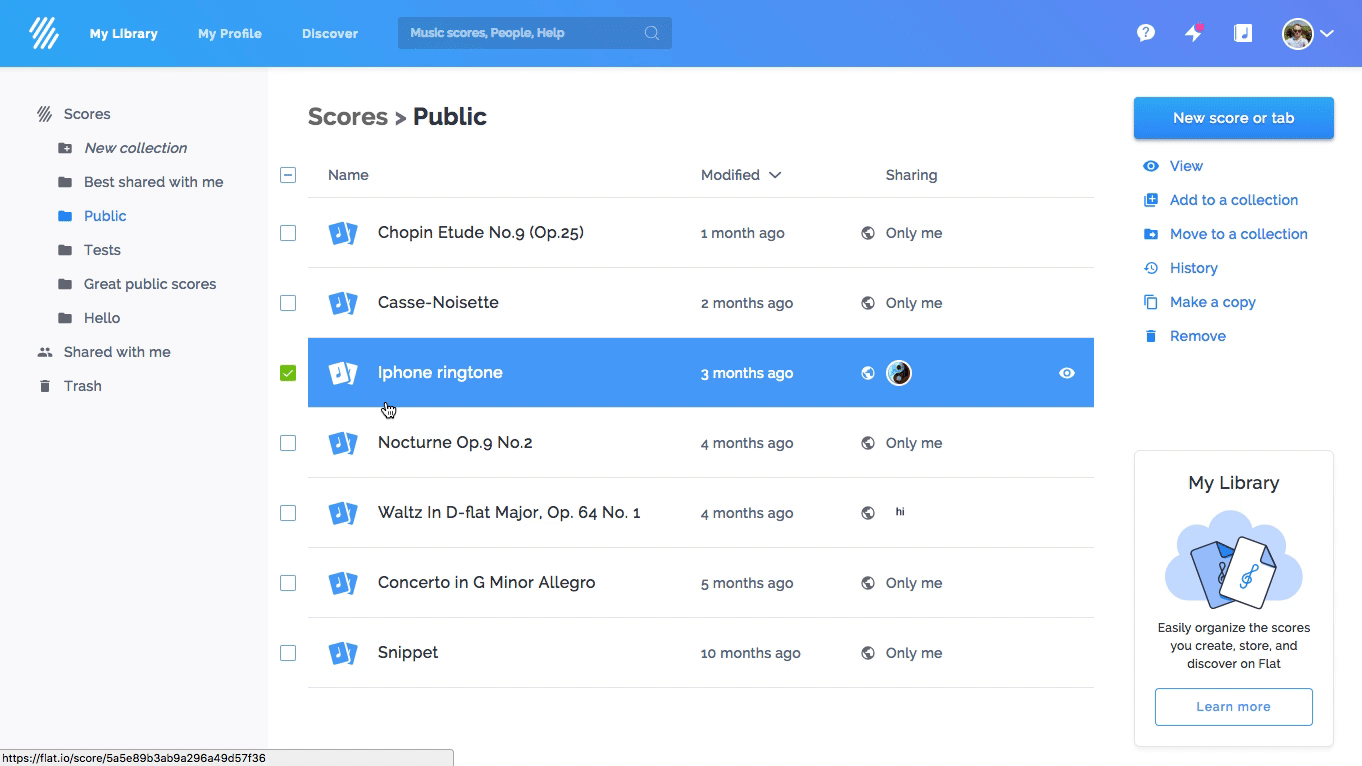Click the score notebook icon in top bar
The height and width of the screenshot is (766, 1362).
pos(1242,32)
